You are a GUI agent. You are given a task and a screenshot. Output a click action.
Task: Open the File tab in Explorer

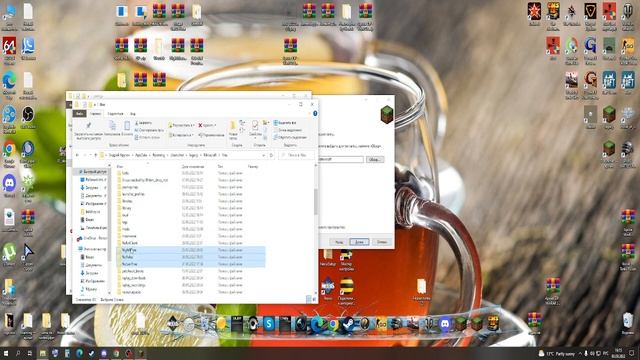[79, 113]
